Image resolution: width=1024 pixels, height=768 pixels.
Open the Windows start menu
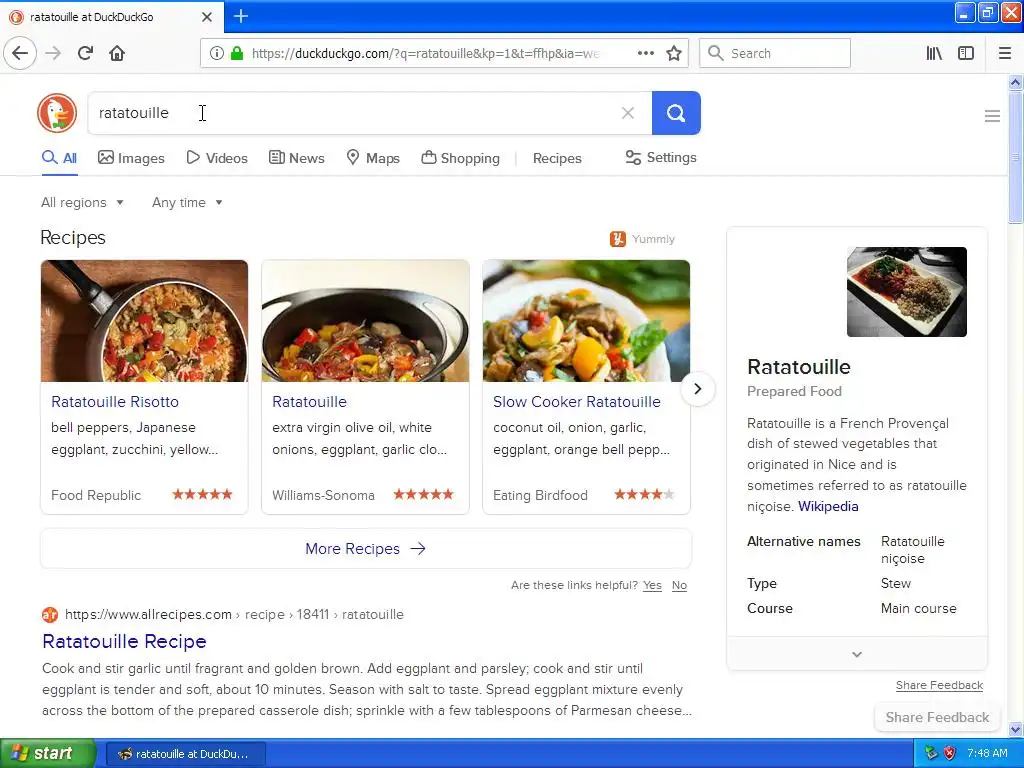(47, 754)
